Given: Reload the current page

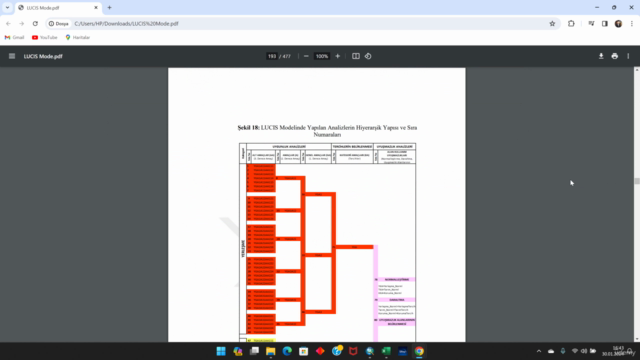Looking at the screenshot, I should click(x=35, y=24).
